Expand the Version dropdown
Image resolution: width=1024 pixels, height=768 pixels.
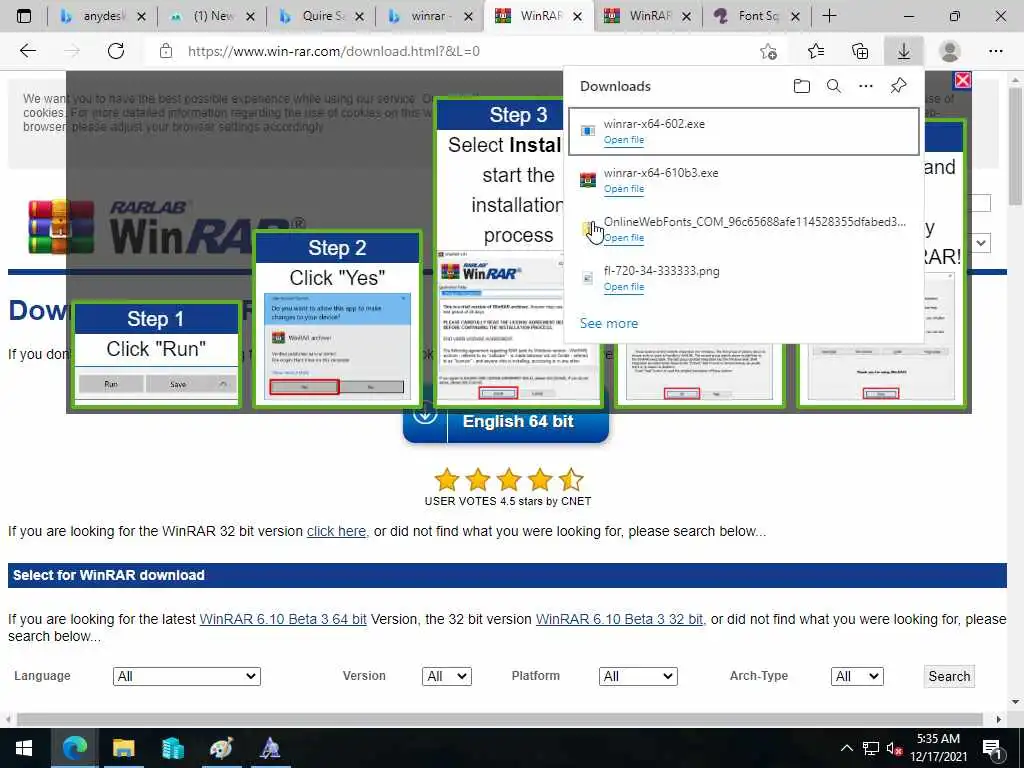click(x=447, y=677)
